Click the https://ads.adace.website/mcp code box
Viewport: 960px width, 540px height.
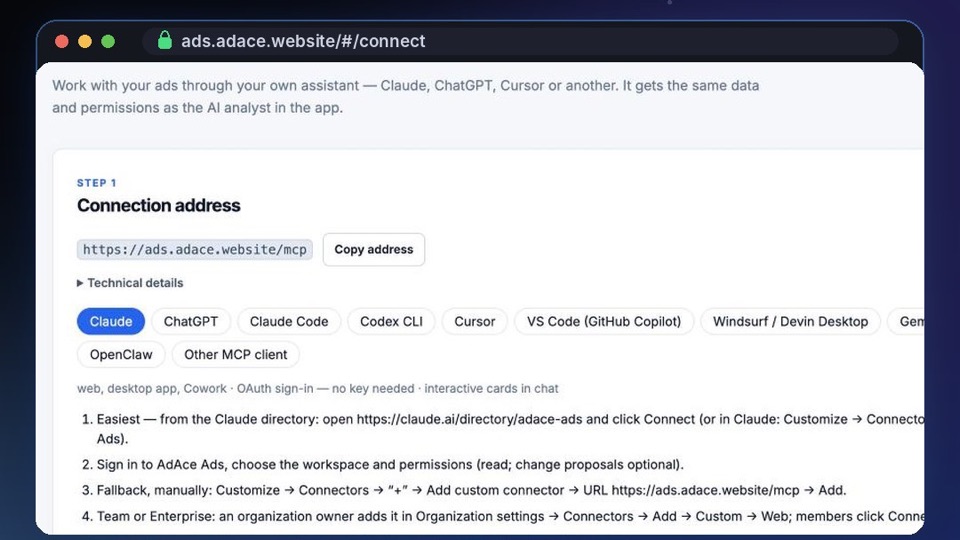point(195,249)
